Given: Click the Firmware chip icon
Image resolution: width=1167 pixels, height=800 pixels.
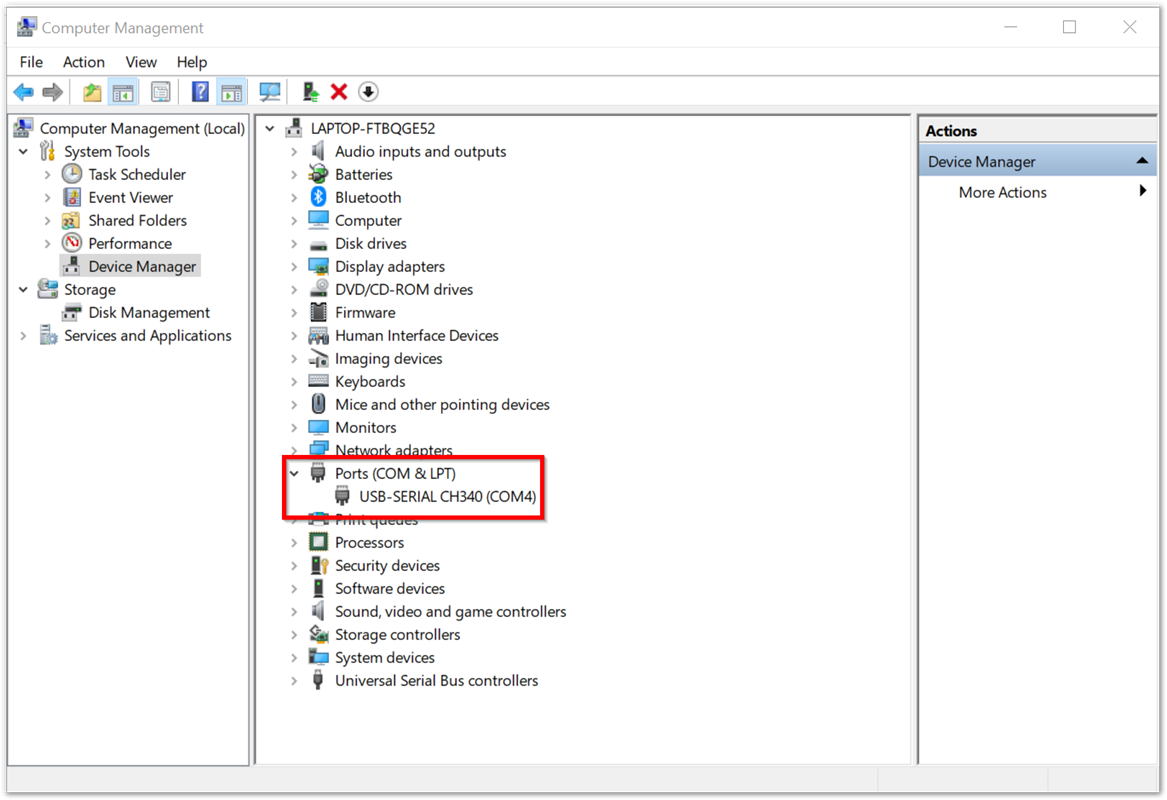Looking at the screenshot, I should (x=319, y=313).
